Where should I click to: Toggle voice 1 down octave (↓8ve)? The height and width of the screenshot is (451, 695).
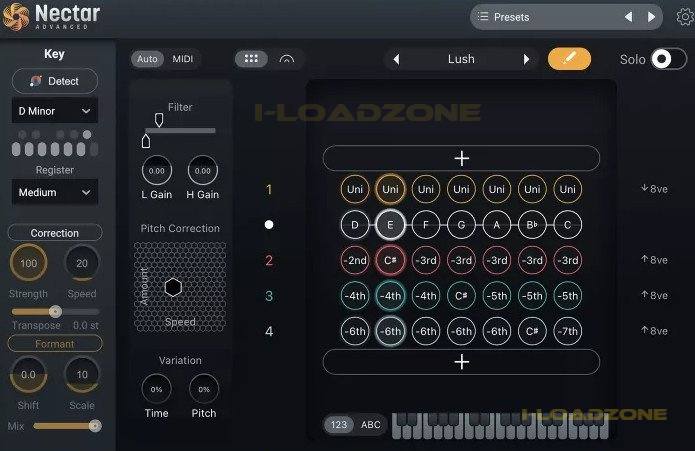(x=654, y=189)
